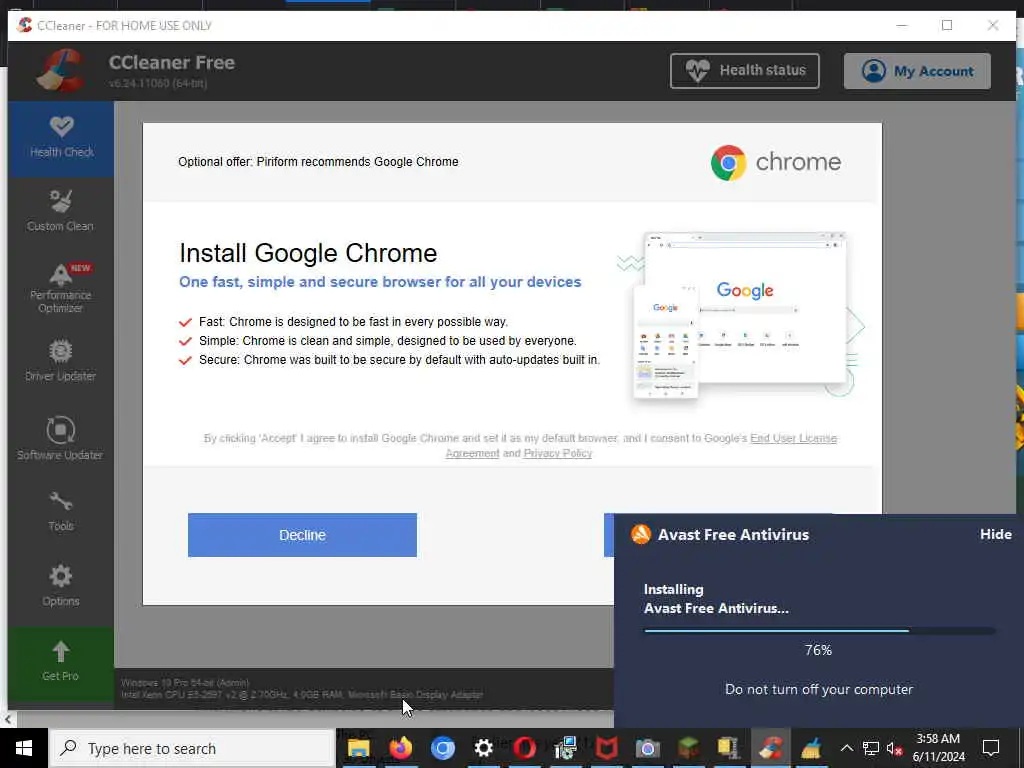This screenshot has height=768, width=1024.
Task: Show hidden system tray icons
Action: (846, 748)
